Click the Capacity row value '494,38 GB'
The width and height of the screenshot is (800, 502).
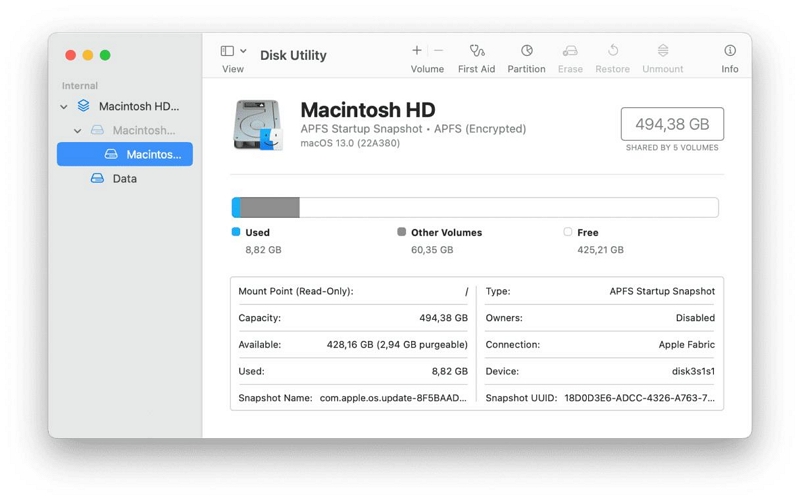point(443,318)
